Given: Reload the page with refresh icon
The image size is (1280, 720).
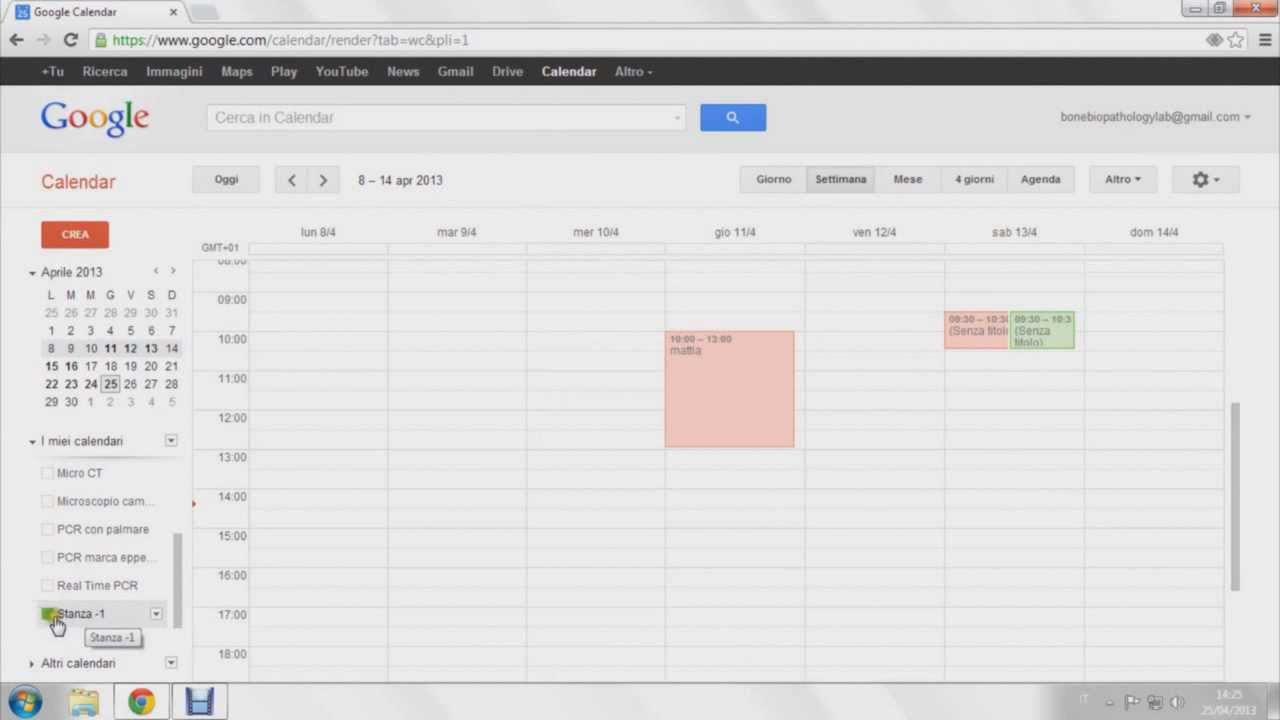Looking at the screenshot, I should [70, 40].
